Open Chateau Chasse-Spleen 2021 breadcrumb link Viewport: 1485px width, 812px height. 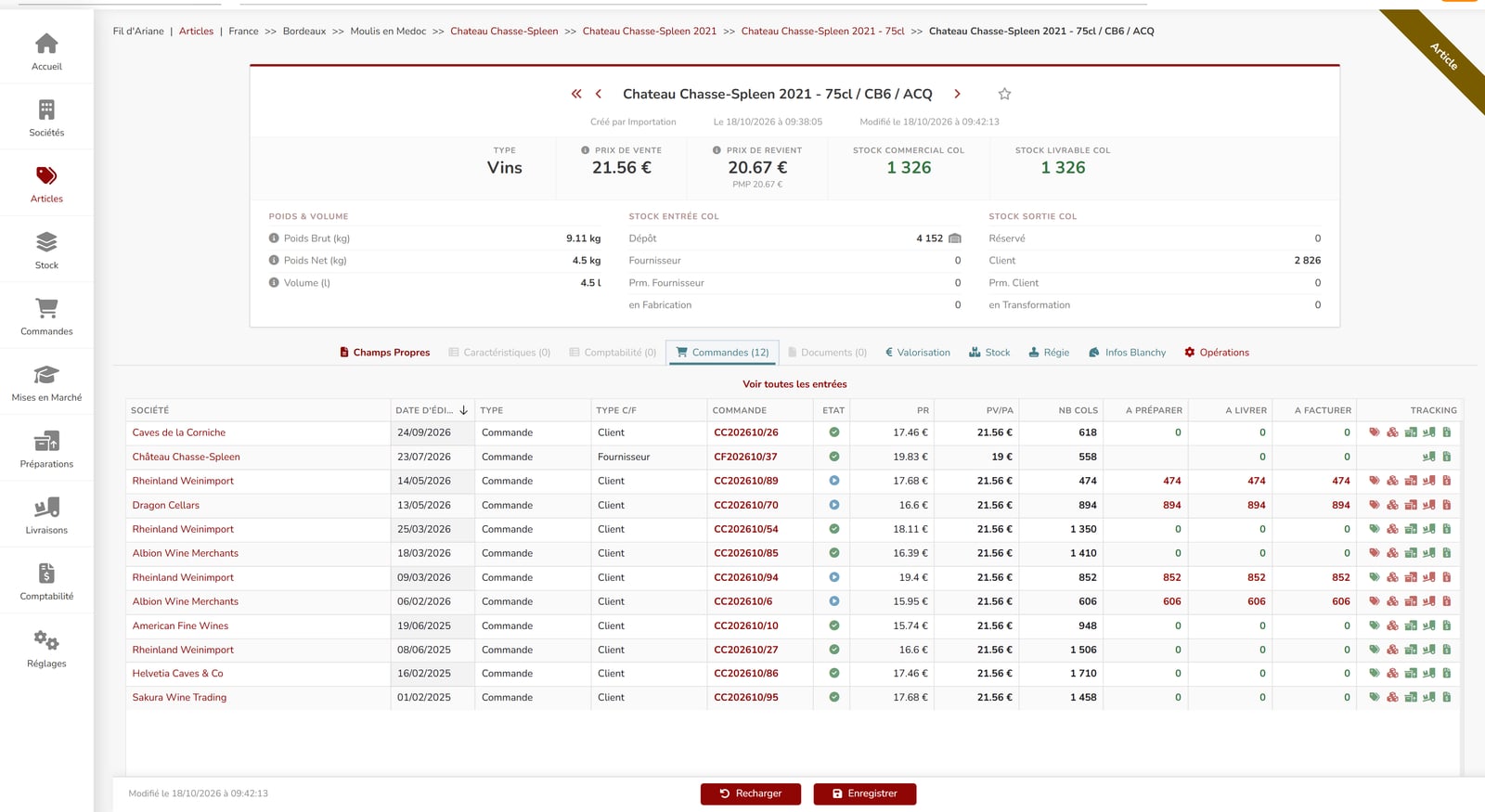tap(650, 32)
